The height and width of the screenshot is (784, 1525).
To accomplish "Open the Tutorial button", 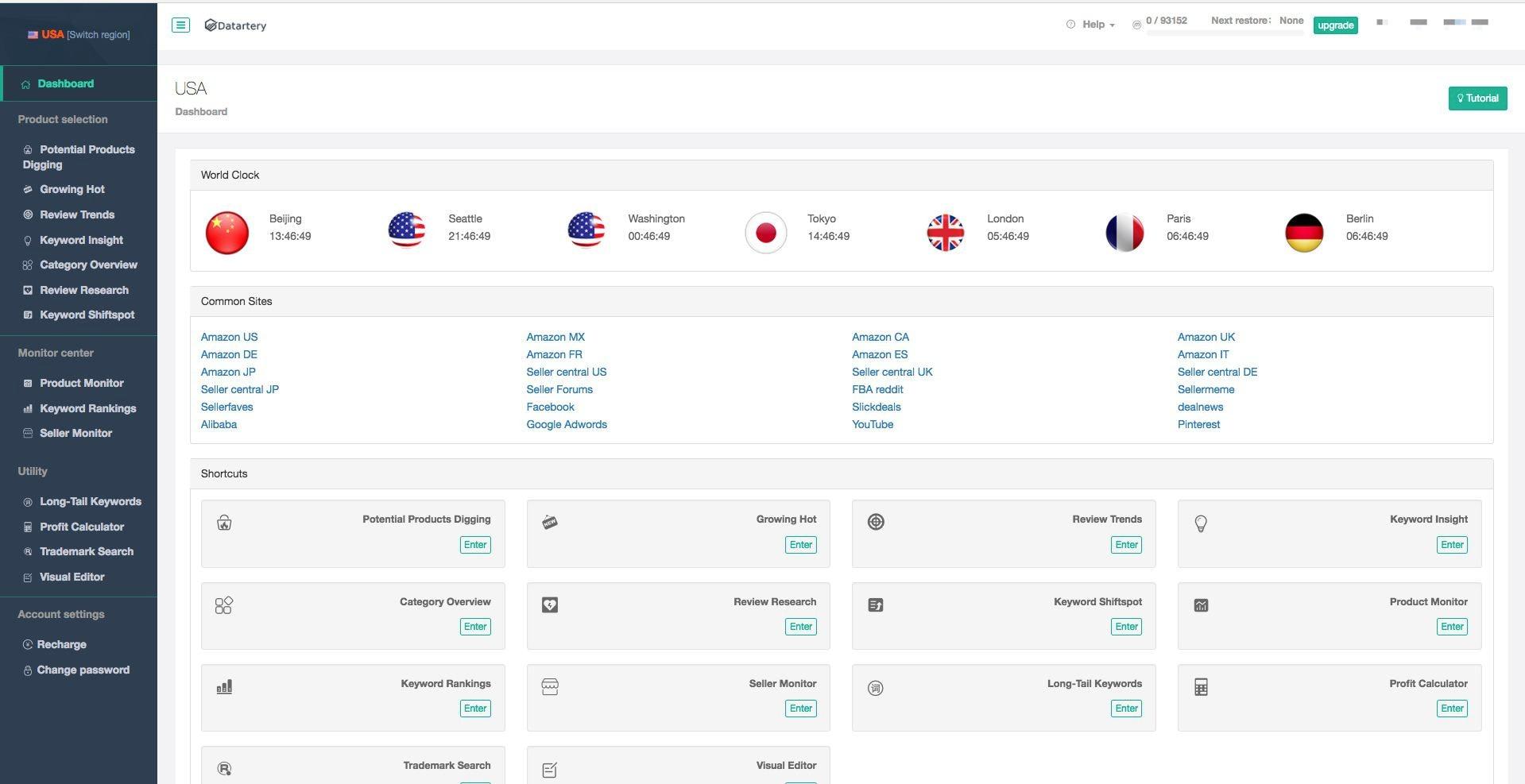I will tap(1477, 98).
